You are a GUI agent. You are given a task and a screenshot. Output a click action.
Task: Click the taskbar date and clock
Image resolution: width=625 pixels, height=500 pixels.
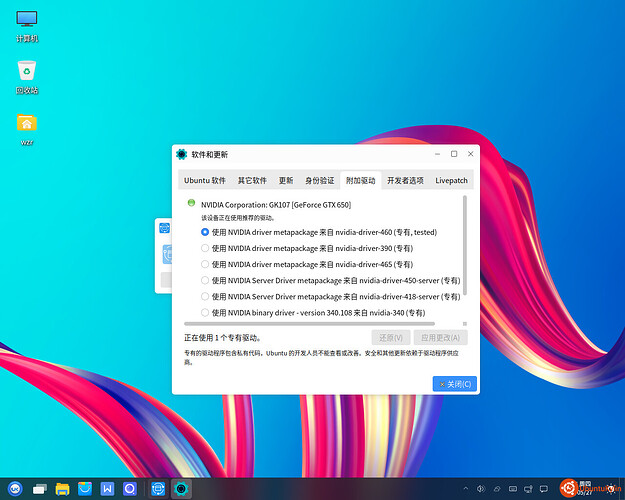(585, 489)
